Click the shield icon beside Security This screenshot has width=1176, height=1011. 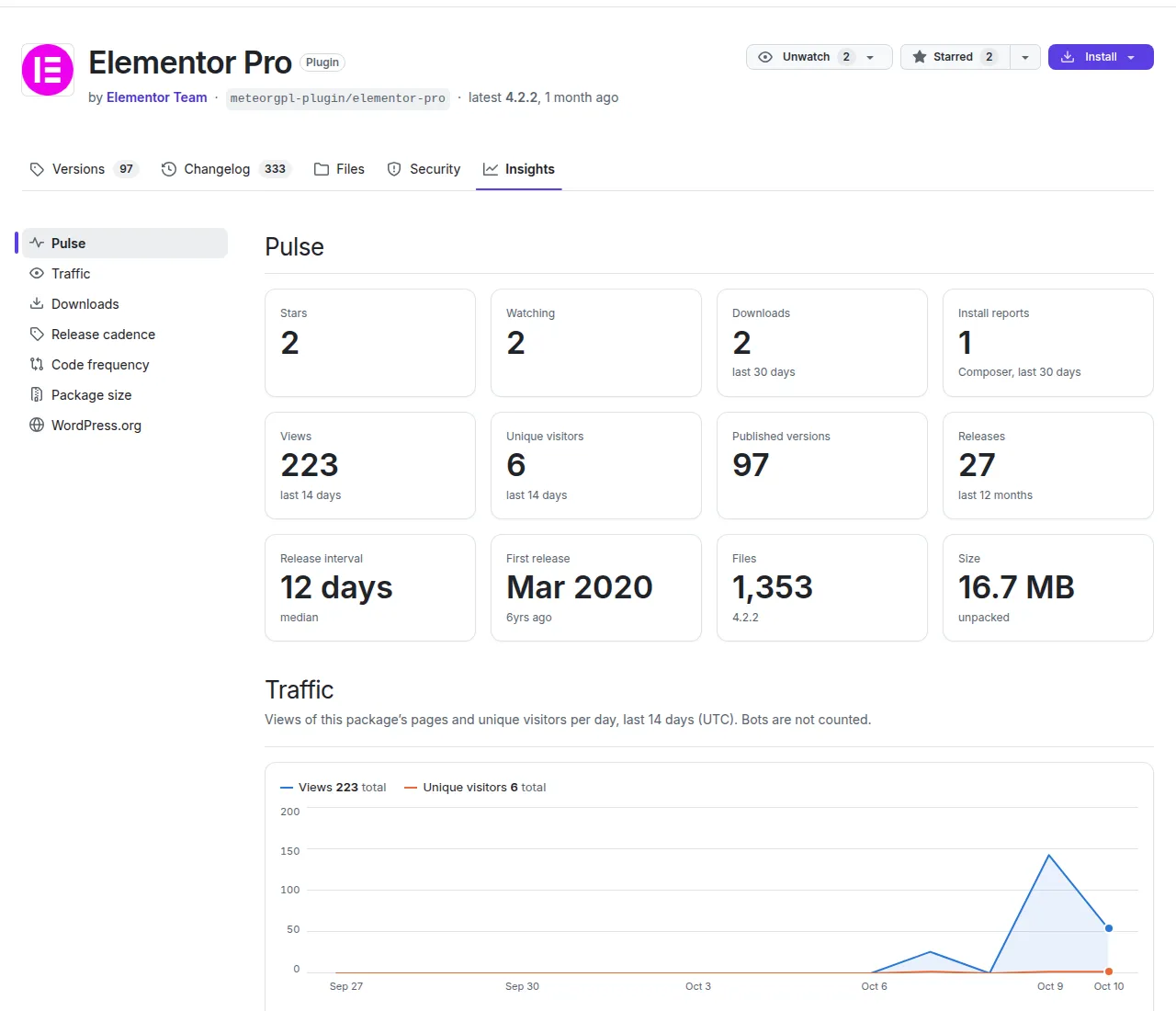(x=394, y=169)
